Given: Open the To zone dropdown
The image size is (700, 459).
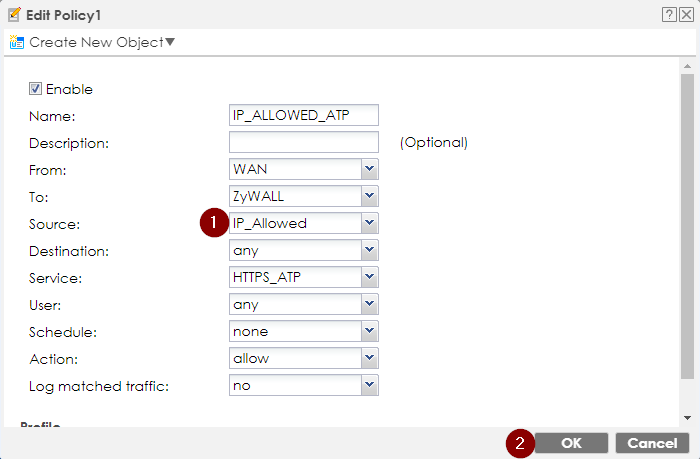Looking at the screenshot, I should [369, 196].
